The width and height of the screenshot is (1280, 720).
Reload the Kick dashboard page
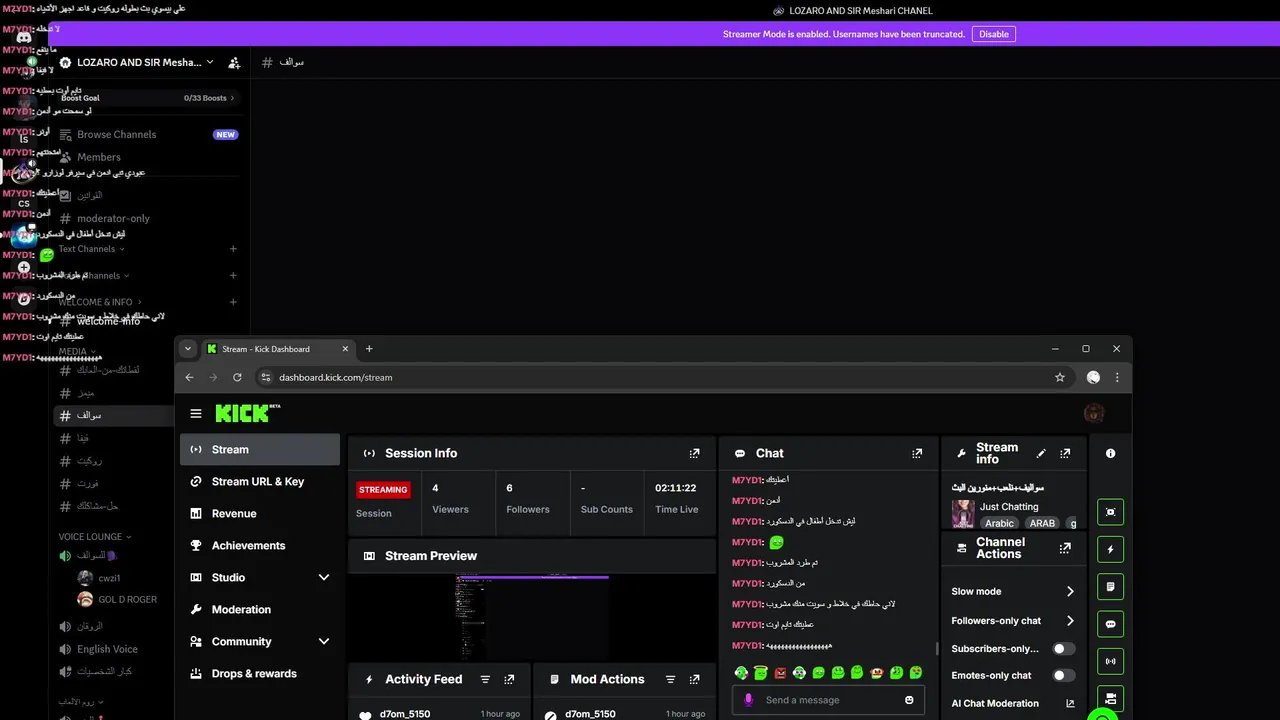pyautogui.click(x=237, y=377)
